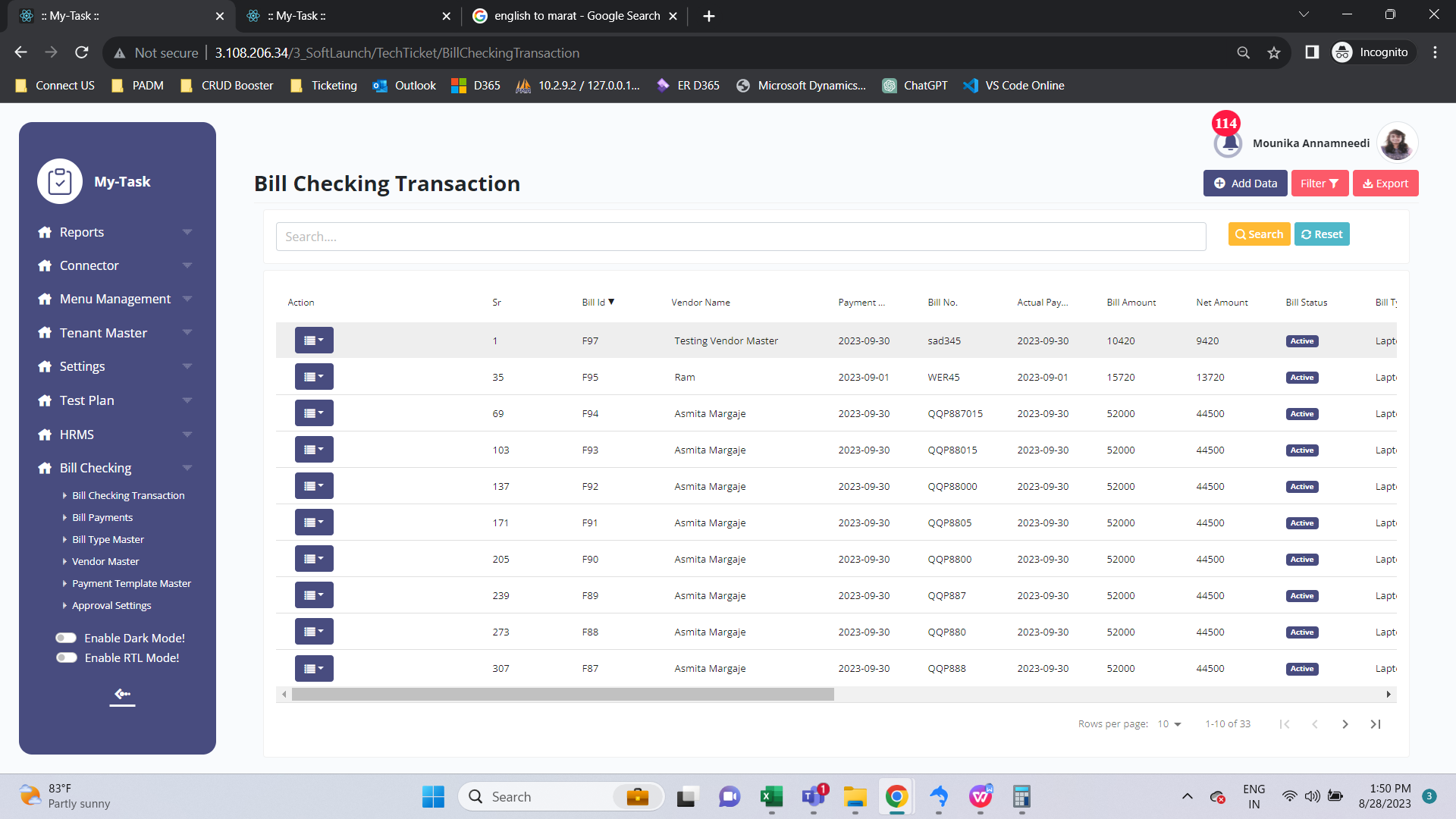This screenshot has width=1456, height=819.
Task: Open the Ticketing bookmark
Action: click(x=324, y=85)
